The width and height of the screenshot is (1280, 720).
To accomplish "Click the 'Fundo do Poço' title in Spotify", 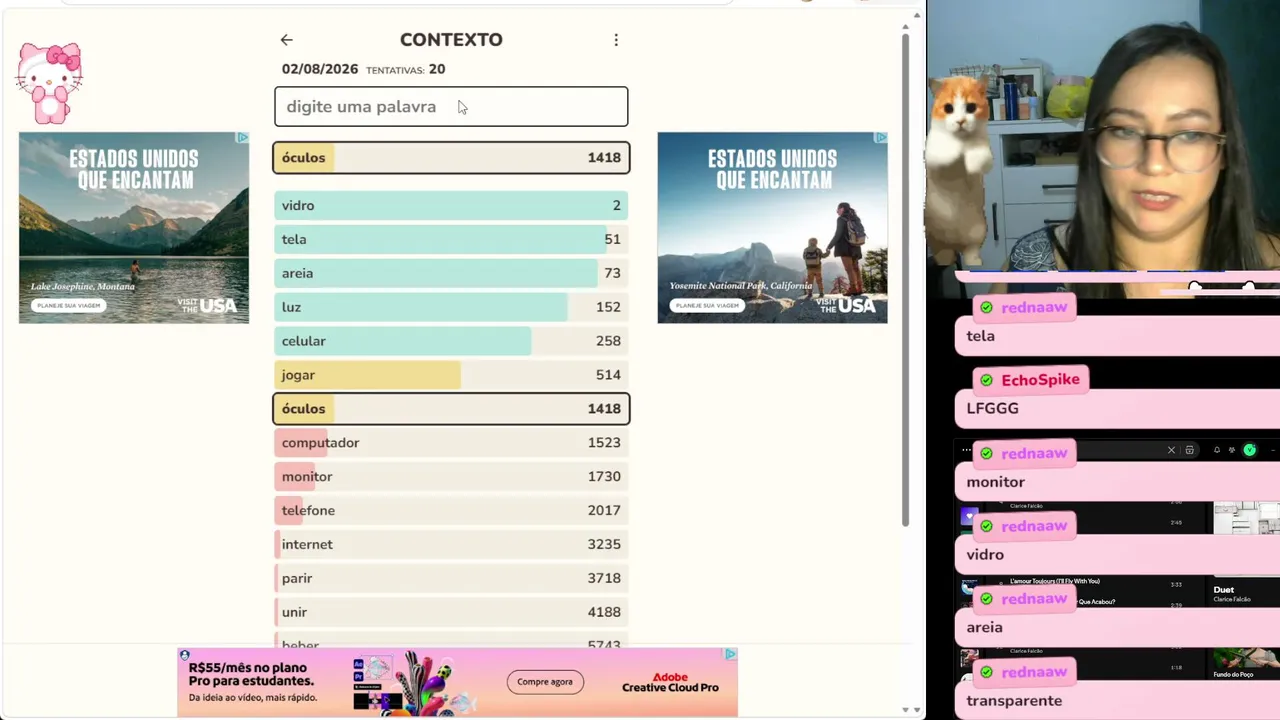I will click(x=1234, y=675).
